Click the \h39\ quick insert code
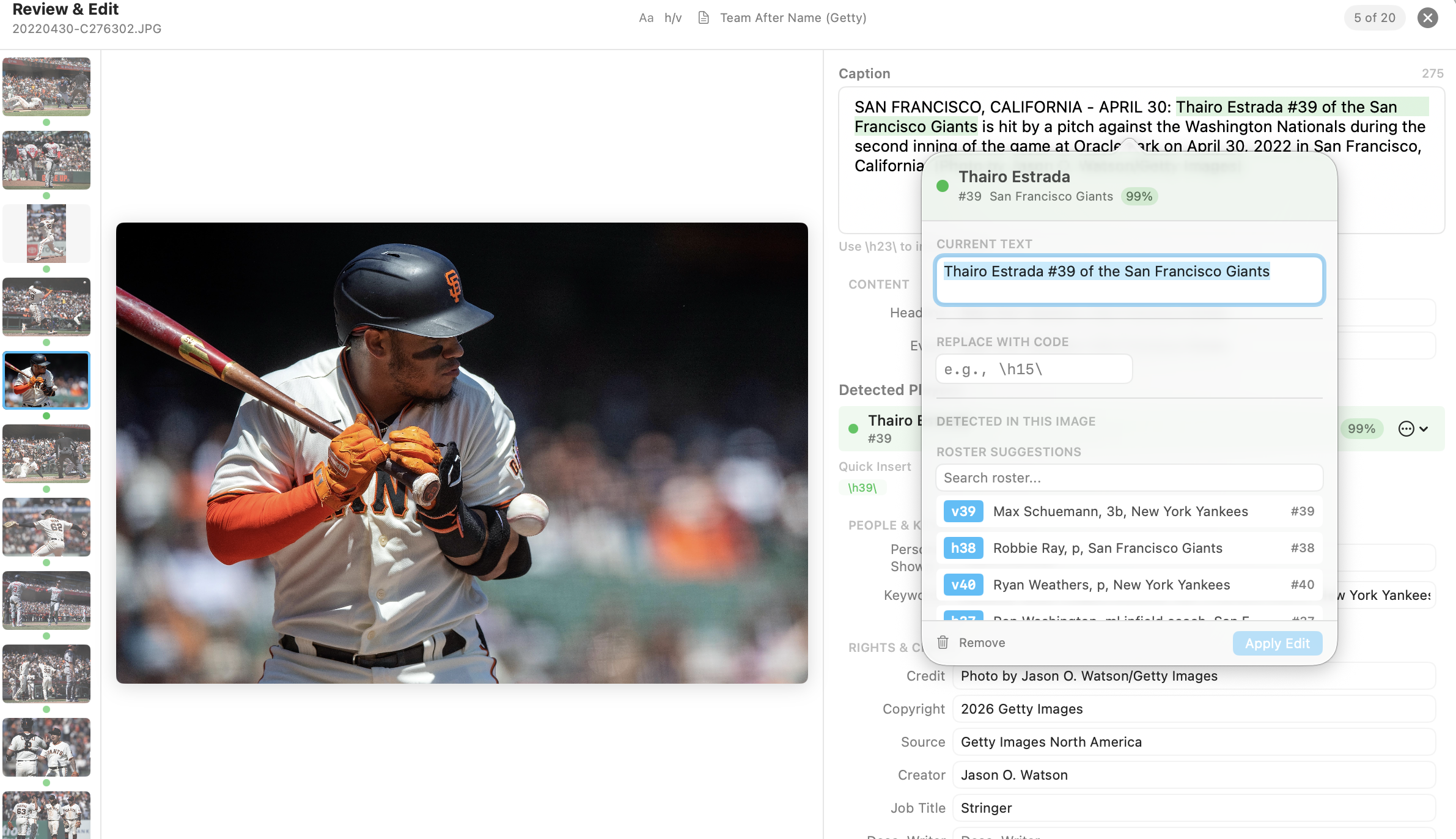 click(x=862, y=487)
